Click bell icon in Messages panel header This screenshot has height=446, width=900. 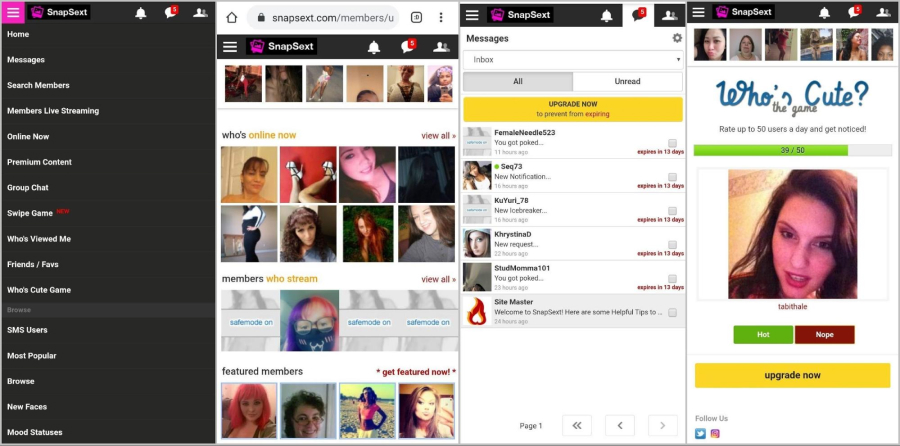[x=606, y=15]
